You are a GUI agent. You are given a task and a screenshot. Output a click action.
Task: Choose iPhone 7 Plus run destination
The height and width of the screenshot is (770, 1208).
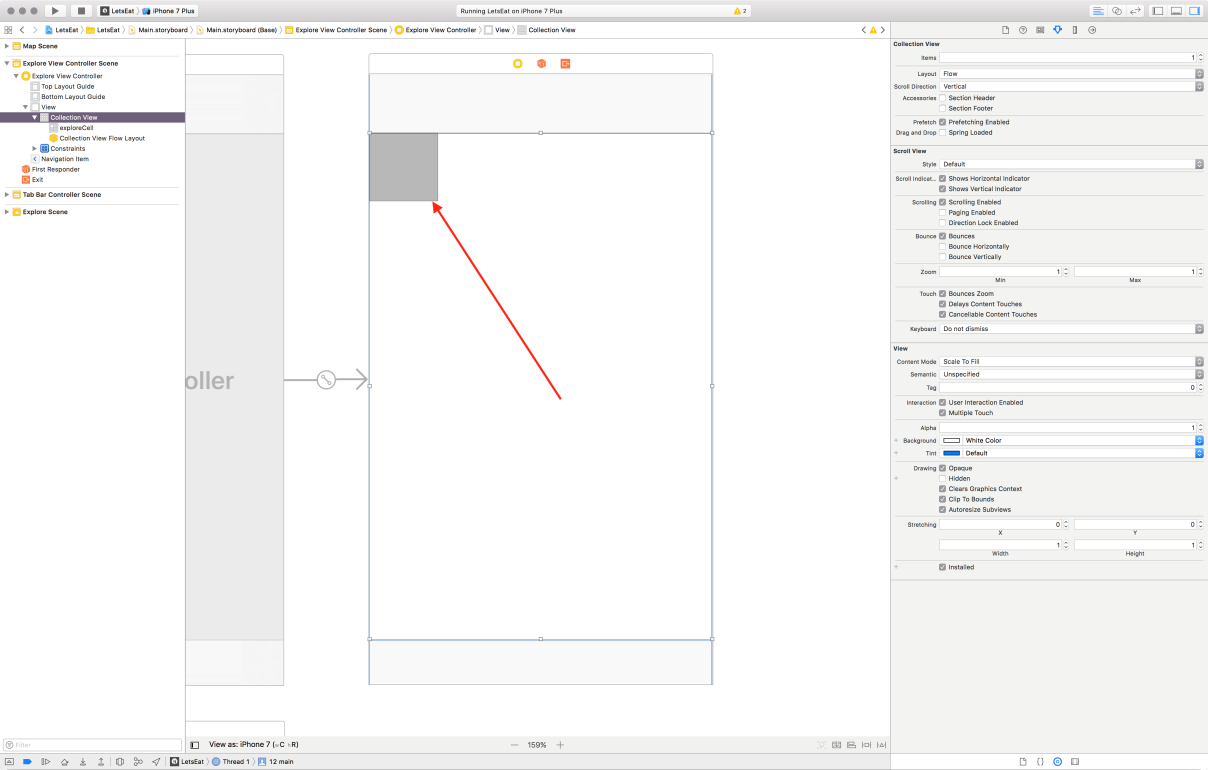[169, 11]
